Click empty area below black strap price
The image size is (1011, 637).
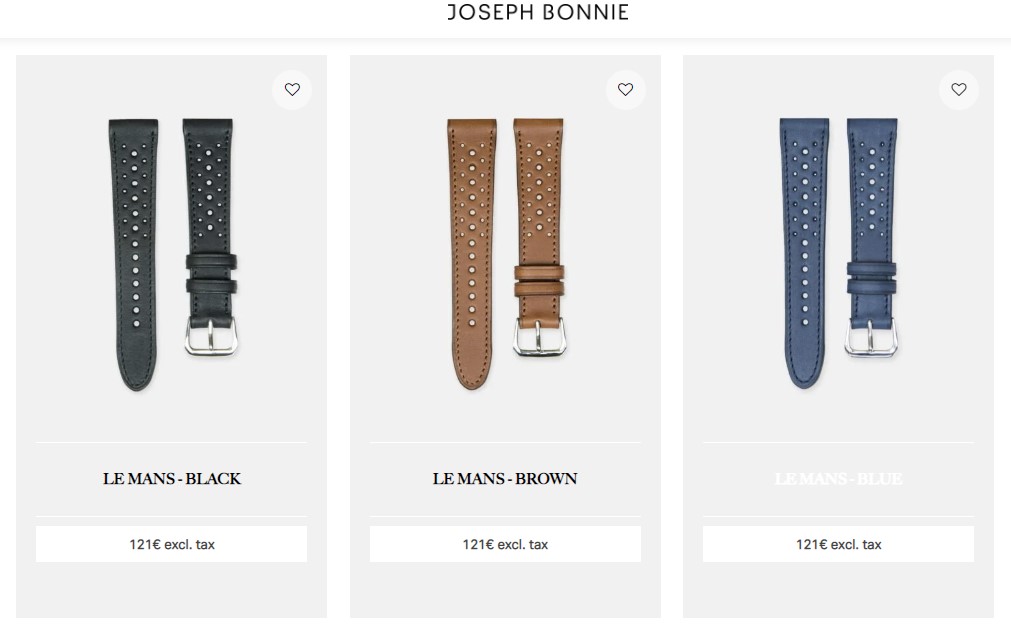[172, 589]
